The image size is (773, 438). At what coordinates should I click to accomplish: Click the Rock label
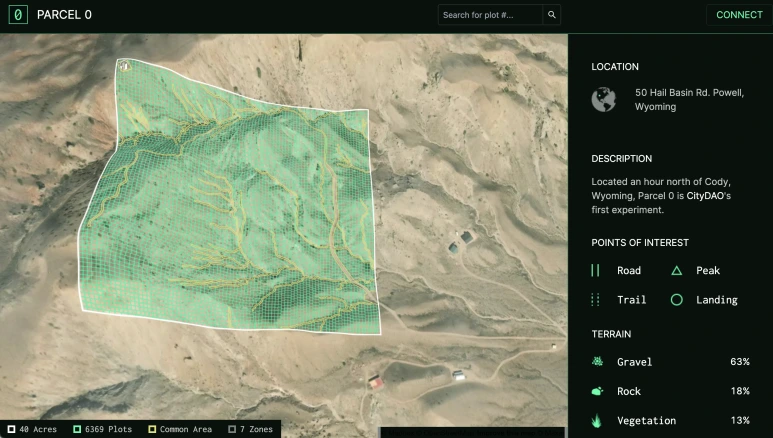[629, 391]
